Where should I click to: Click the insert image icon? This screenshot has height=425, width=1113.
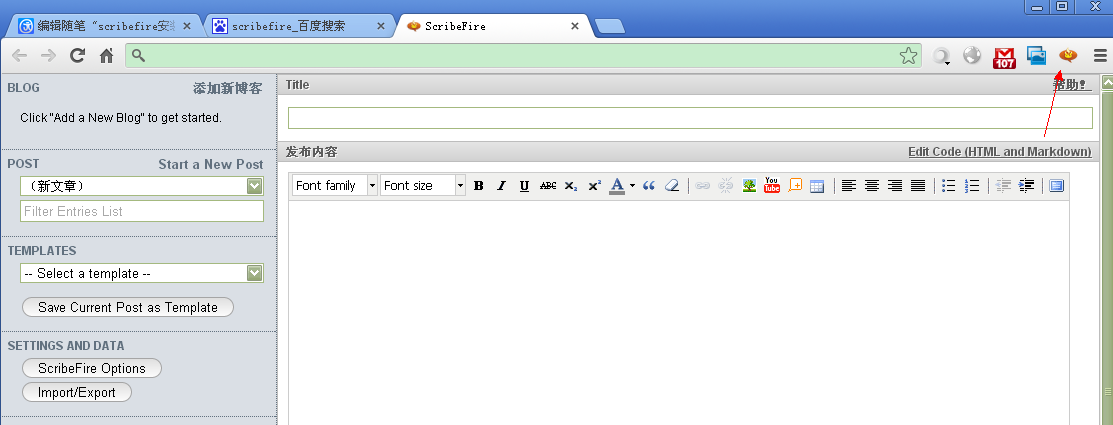(x=749, y=186)
